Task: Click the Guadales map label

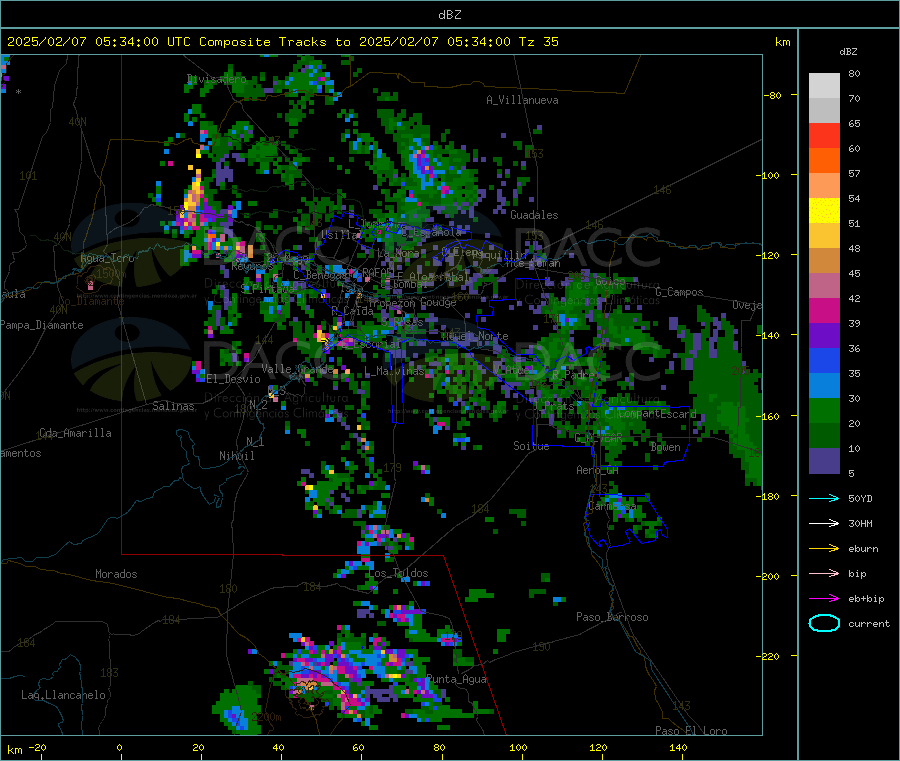Action: [534, 215]
